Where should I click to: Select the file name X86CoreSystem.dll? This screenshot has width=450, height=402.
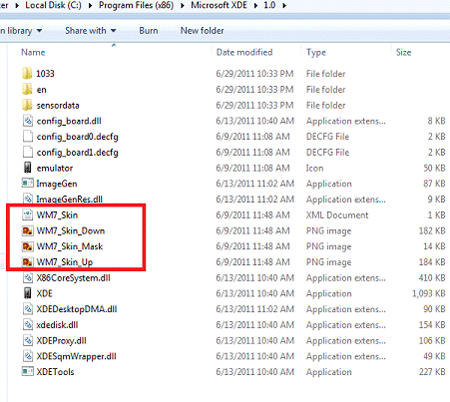pyautogui.click(x=73, y=278)
